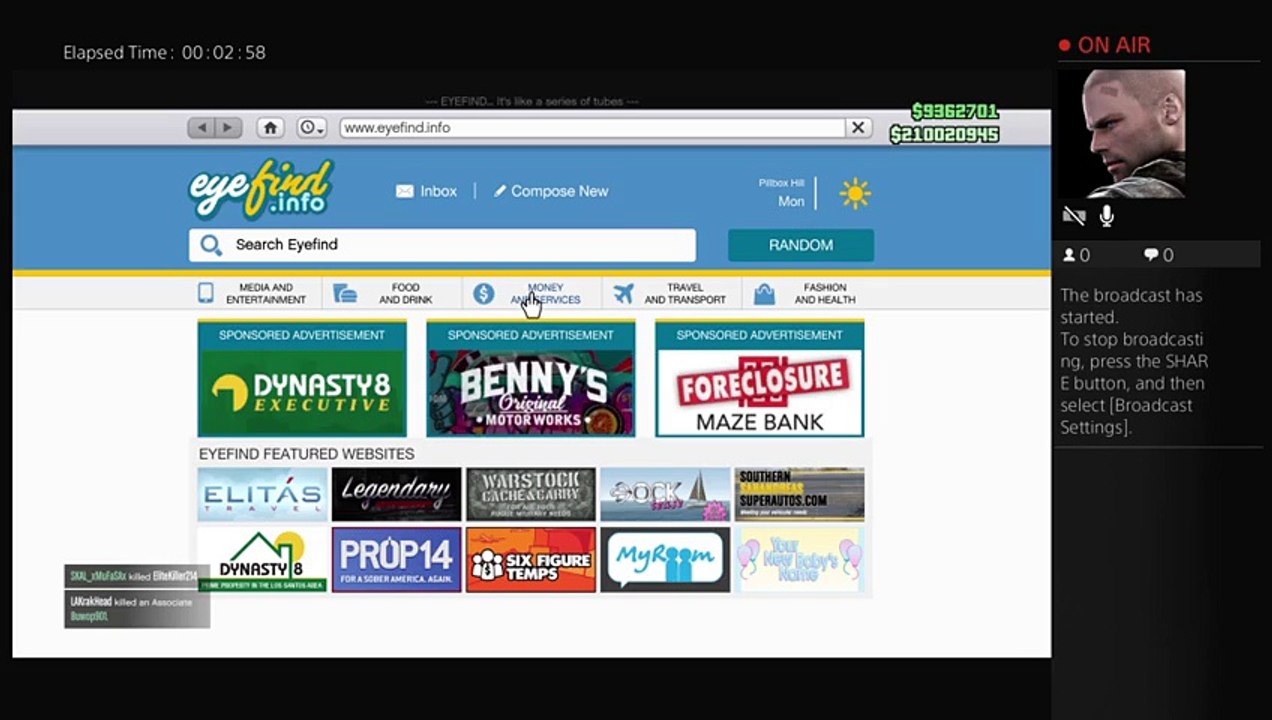Click the EYEFIND FEATURED WEBSITES heading
1272x720 pixels.
click(x=306, y=454)
